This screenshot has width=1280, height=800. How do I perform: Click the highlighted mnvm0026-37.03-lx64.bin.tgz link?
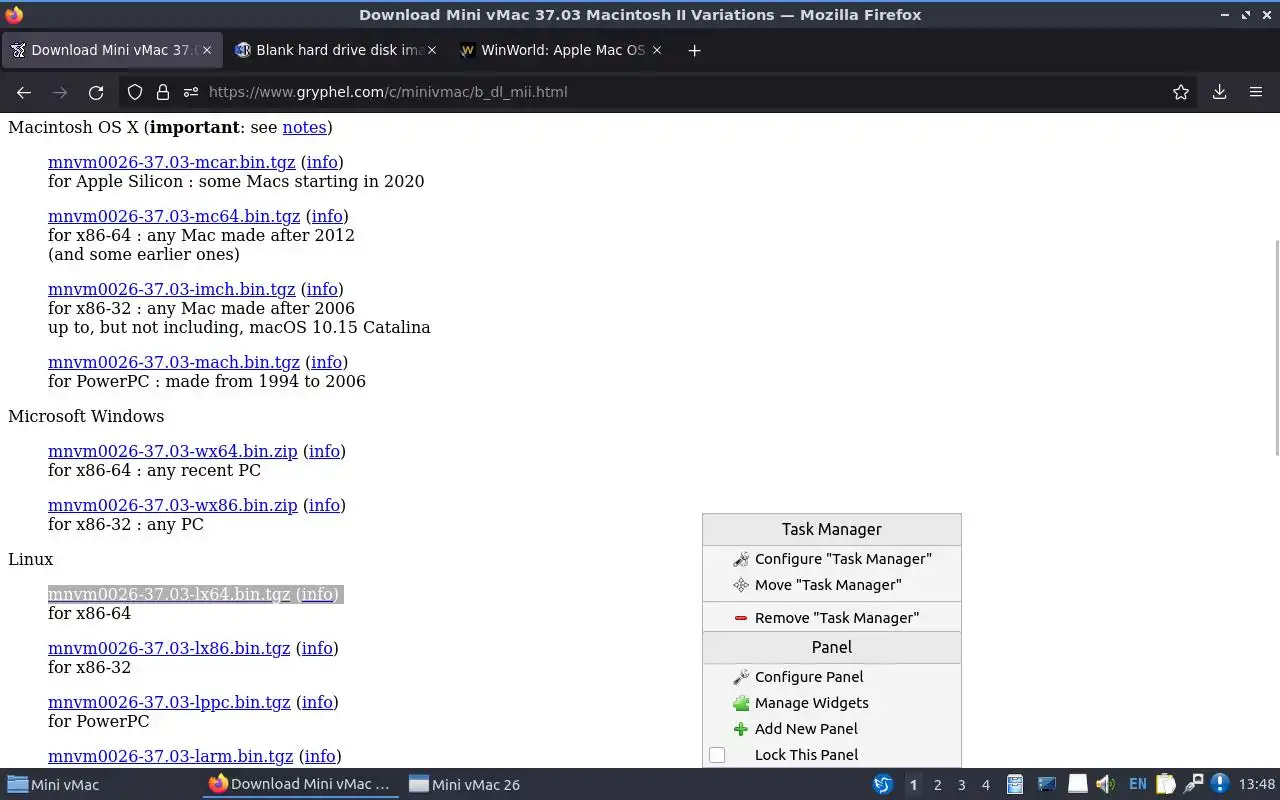[x=169, y=594]
